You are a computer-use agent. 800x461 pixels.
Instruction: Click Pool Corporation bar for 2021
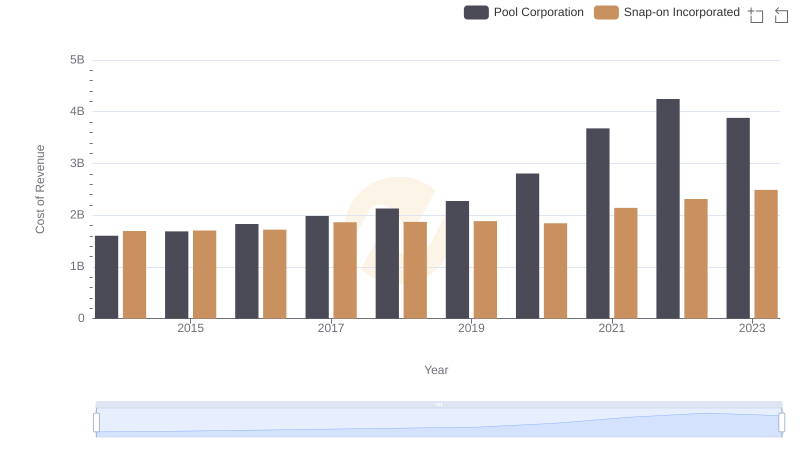click(598, 223)
